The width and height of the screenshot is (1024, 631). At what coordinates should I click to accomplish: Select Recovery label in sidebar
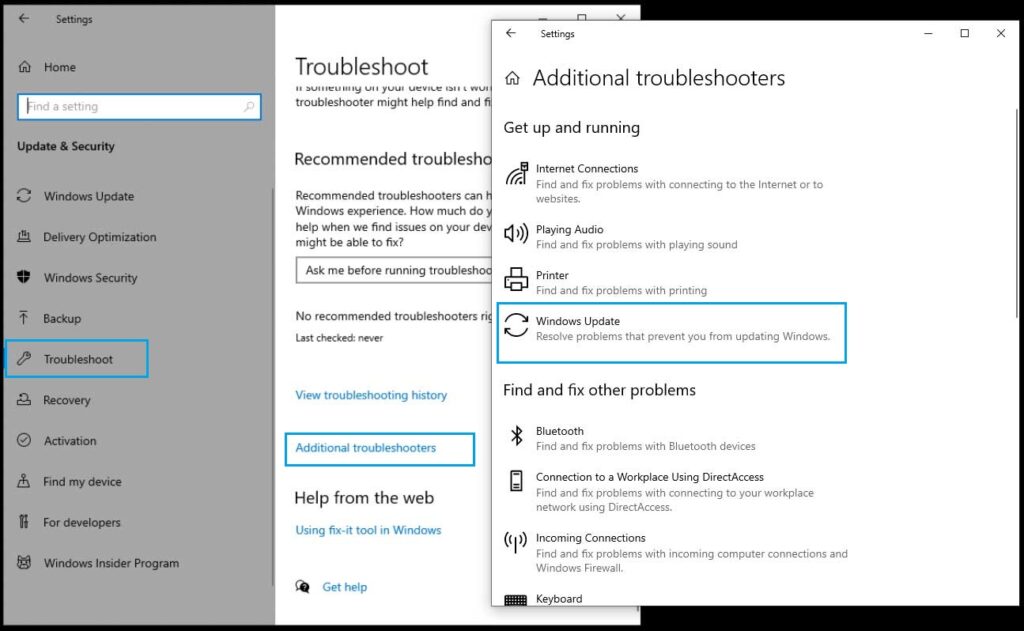click(67, 400)
